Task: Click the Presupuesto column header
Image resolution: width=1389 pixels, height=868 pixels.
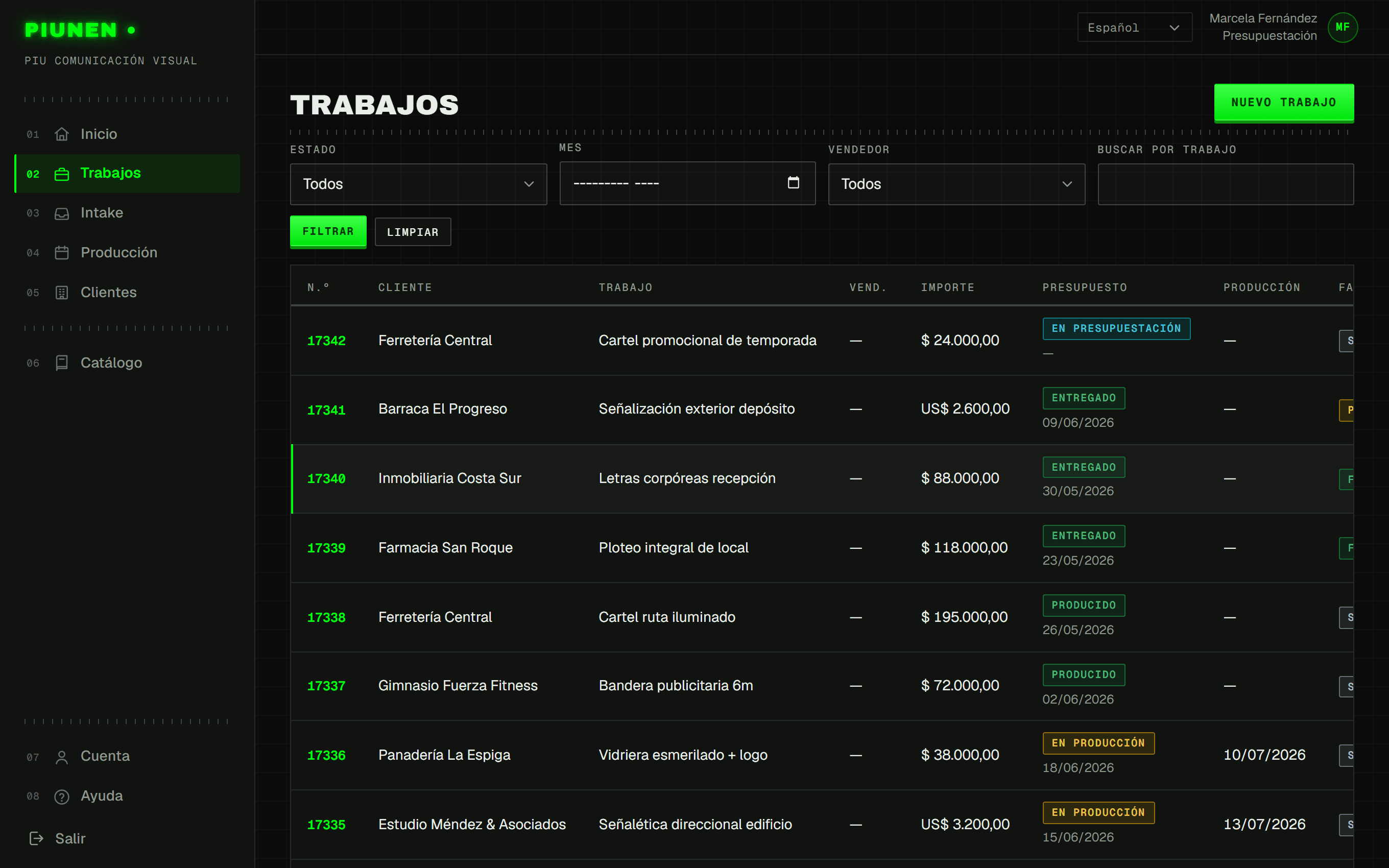Action: click(x=1085, y=287)
